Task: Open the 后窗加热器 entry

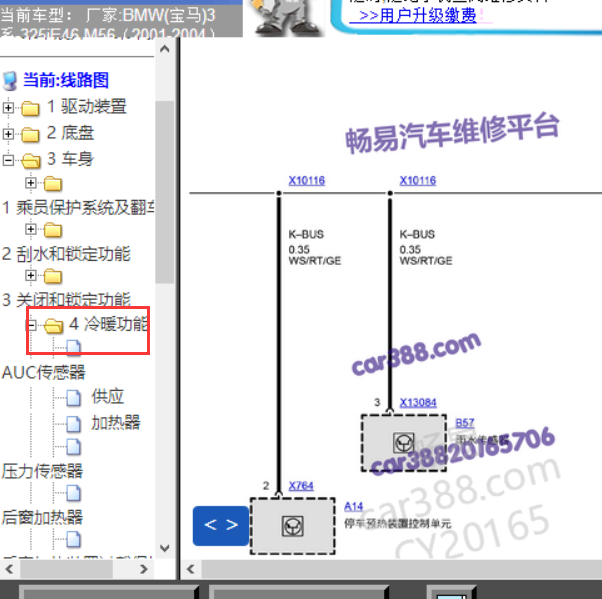Action: click(42, 517)
